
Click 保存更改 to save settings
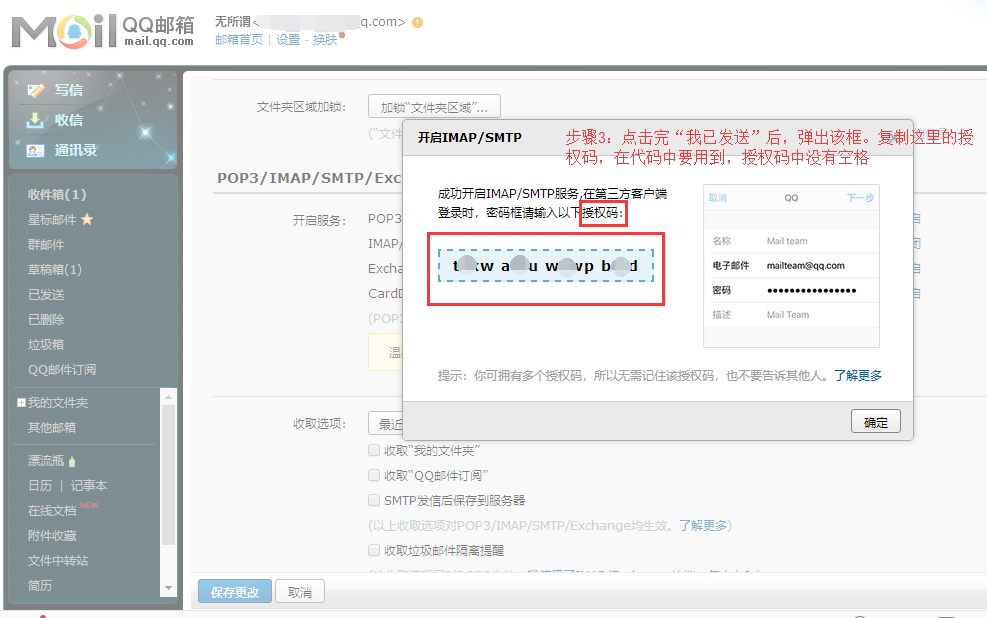tap(235, 592)
